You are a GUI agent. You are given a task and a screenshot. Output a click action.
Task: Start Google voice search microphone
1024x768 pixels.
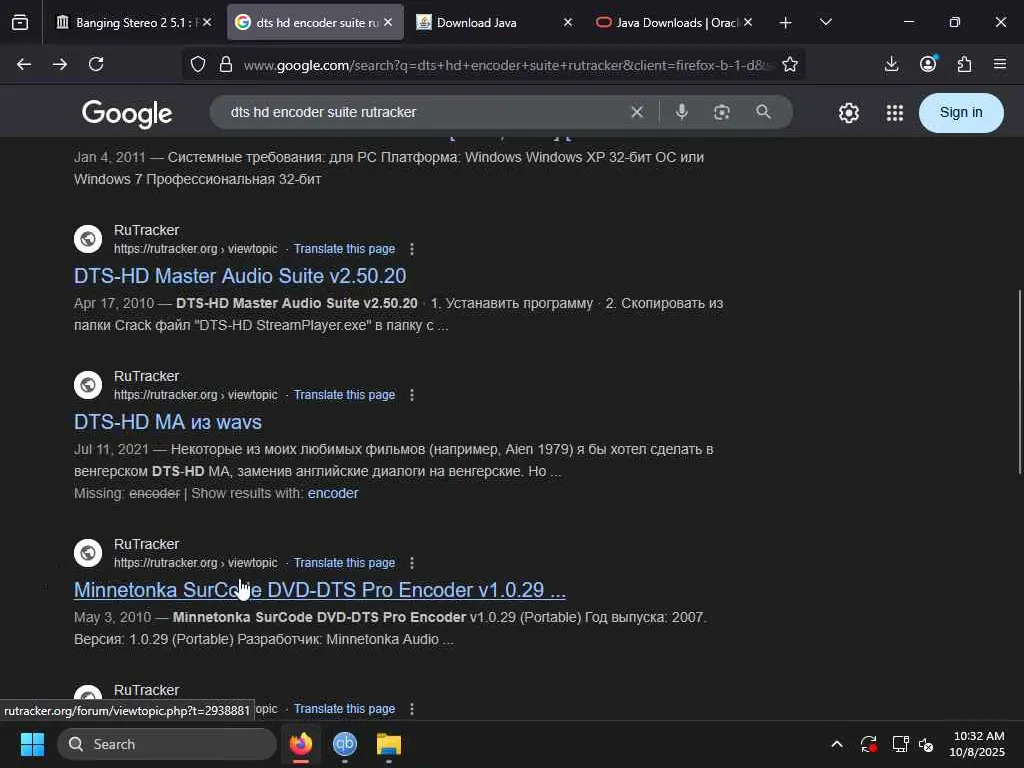682,112
